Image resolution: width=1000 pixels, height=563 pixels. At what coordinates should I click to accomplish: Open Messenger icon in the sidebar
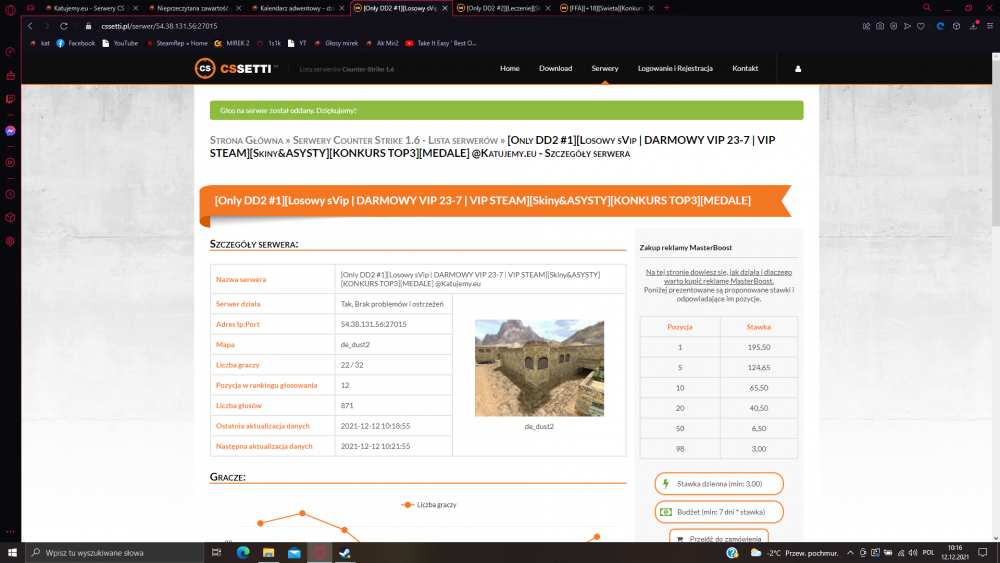click(x=10, y=131)
